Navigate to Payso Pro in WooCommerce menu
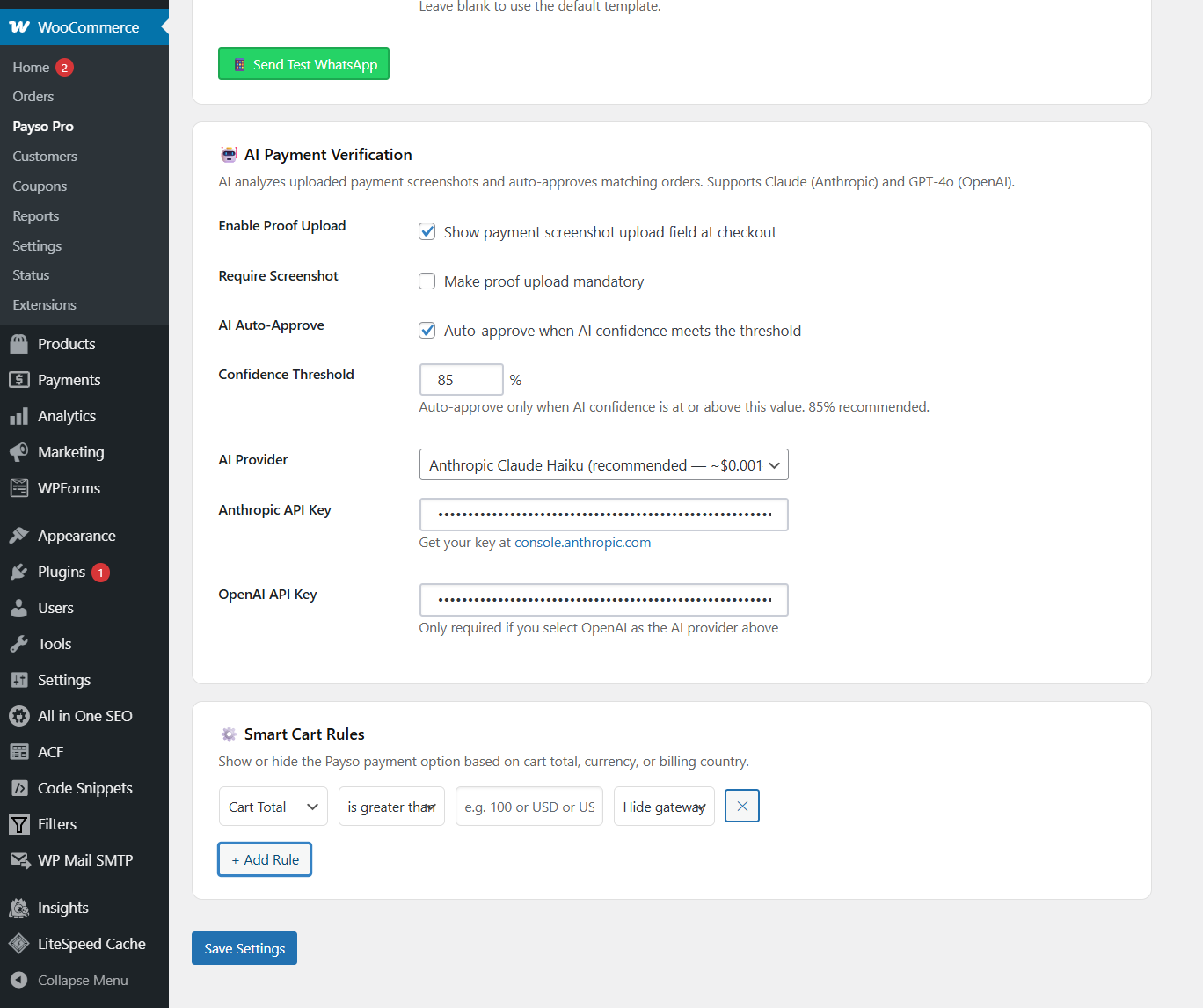The image size is (1203, 1008). [42, 126]
